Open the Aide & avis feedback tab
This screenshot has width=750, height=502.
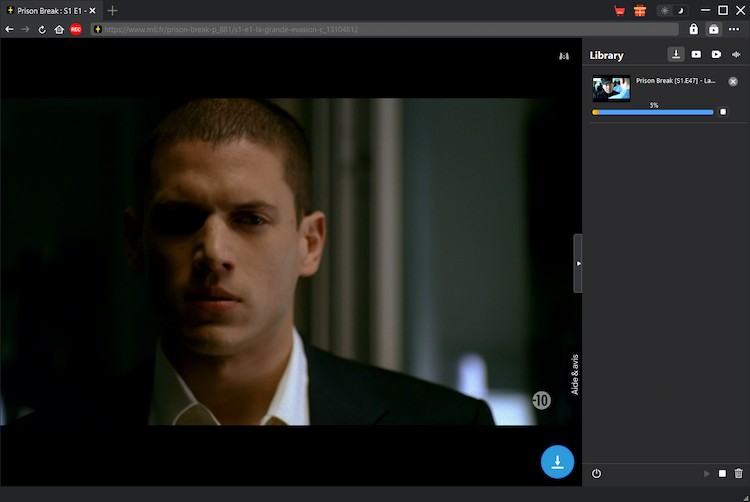pos(574,375)
